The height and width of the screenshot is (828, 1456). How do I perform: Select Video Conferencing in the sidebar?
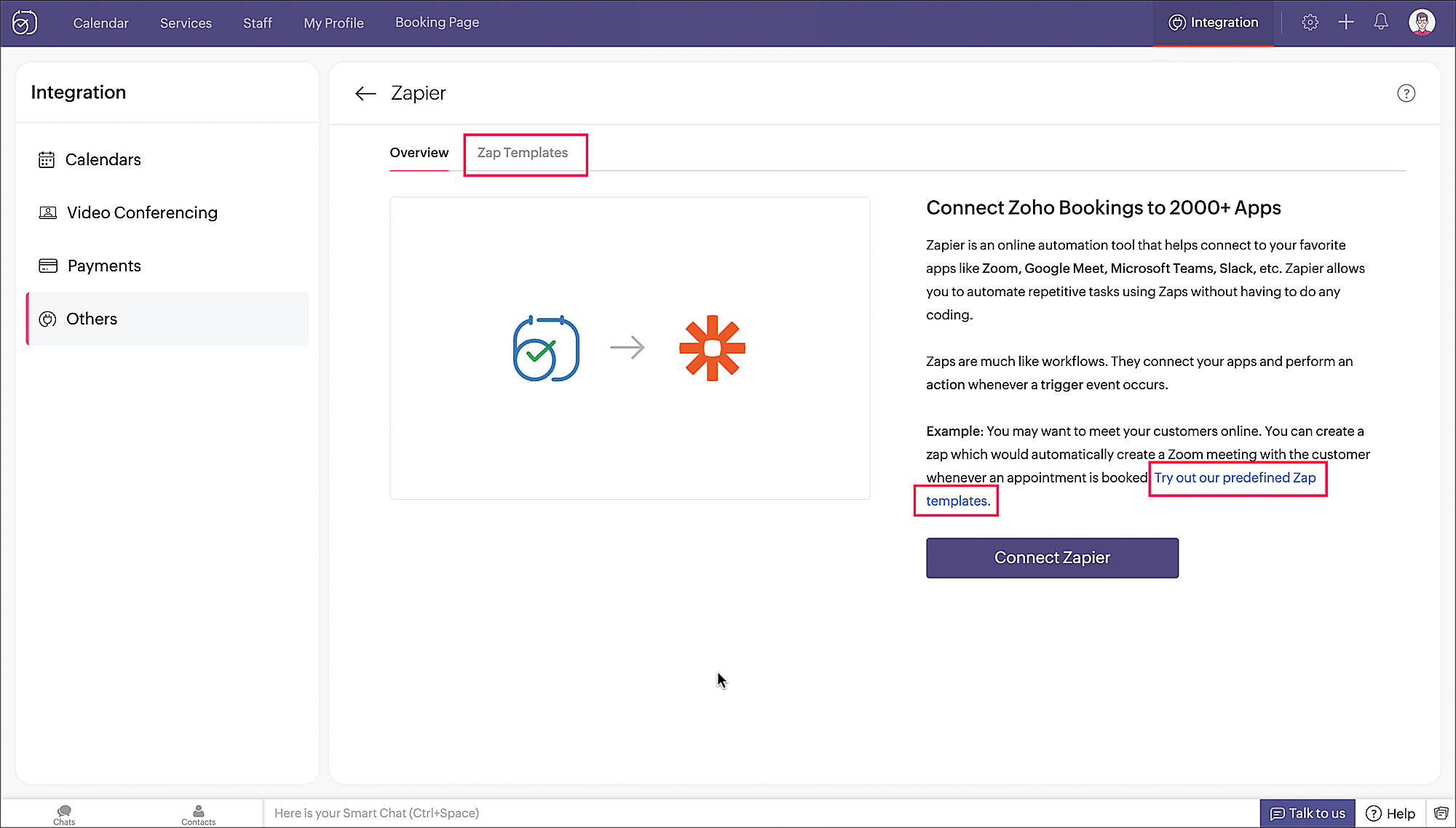[x=142, y=212]
